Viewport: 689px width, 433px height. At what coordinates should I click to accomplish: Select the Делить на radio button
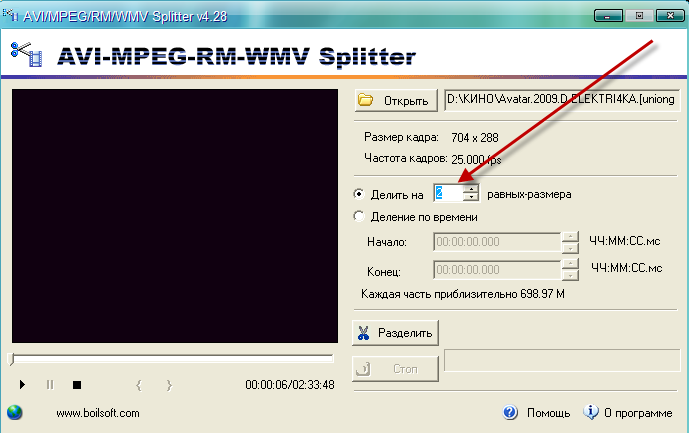click(359, 194)
